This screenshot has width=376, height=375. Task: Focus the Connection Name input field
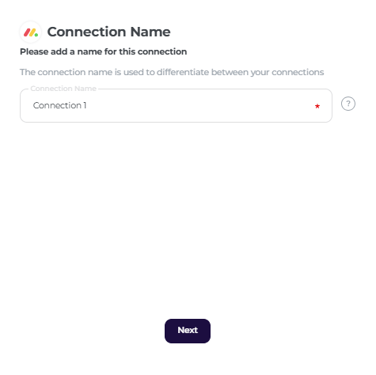(x=176, y=106)
